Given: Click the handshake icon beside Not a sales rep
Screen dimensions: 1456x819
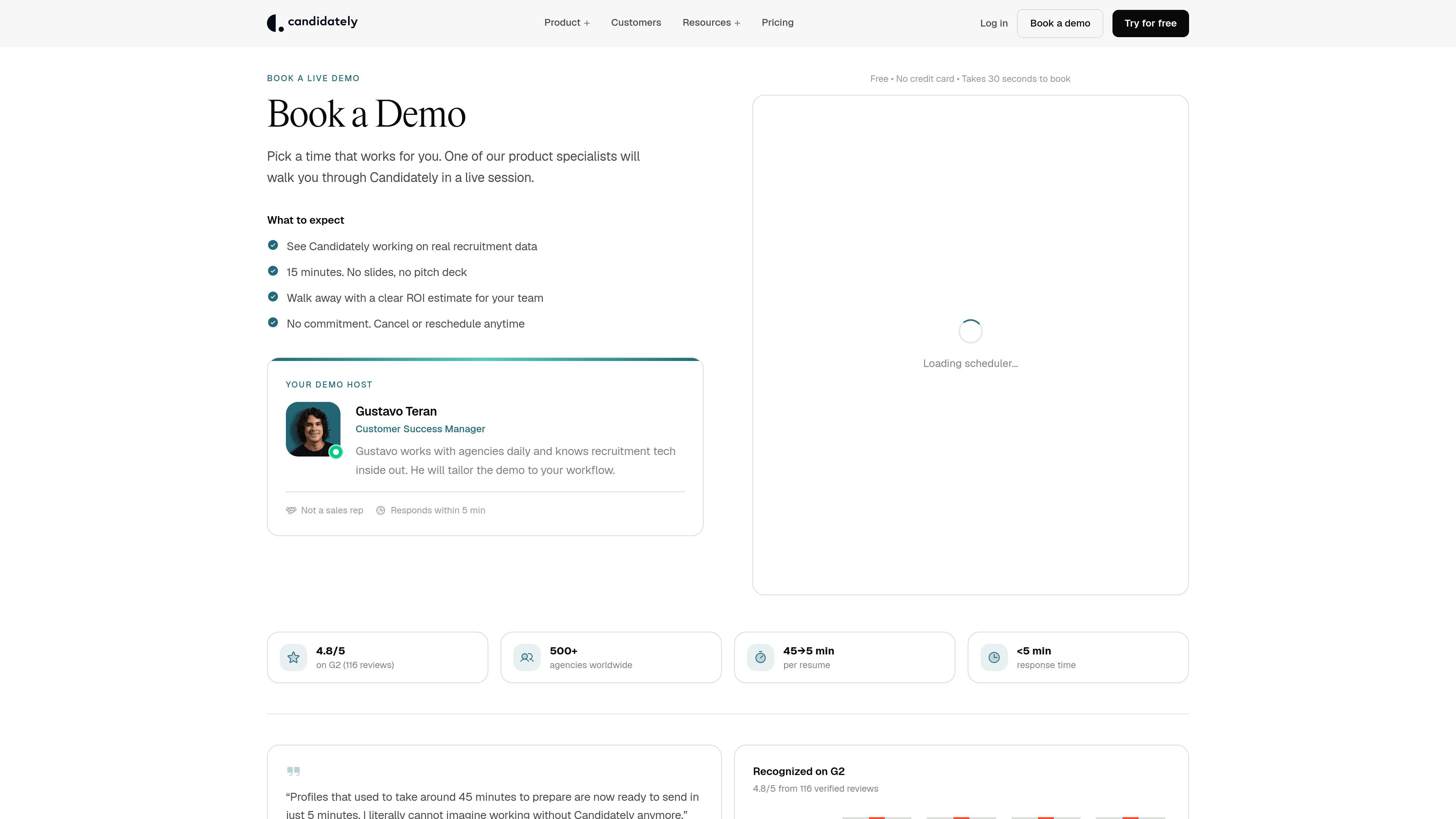Looking at the screenshot, I should coord(291,510).
